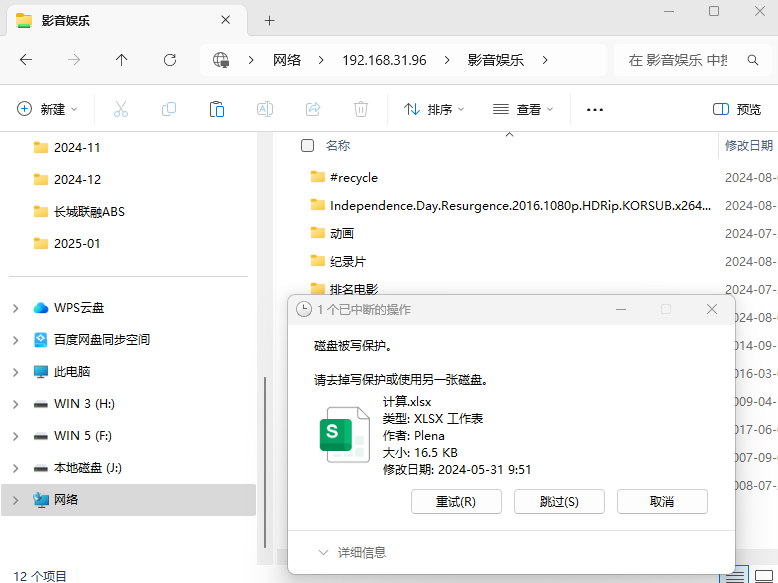Screen dimensions: 778x583
Task: Click the Copy icon in toolbar
Action: (x=169, y=109)
